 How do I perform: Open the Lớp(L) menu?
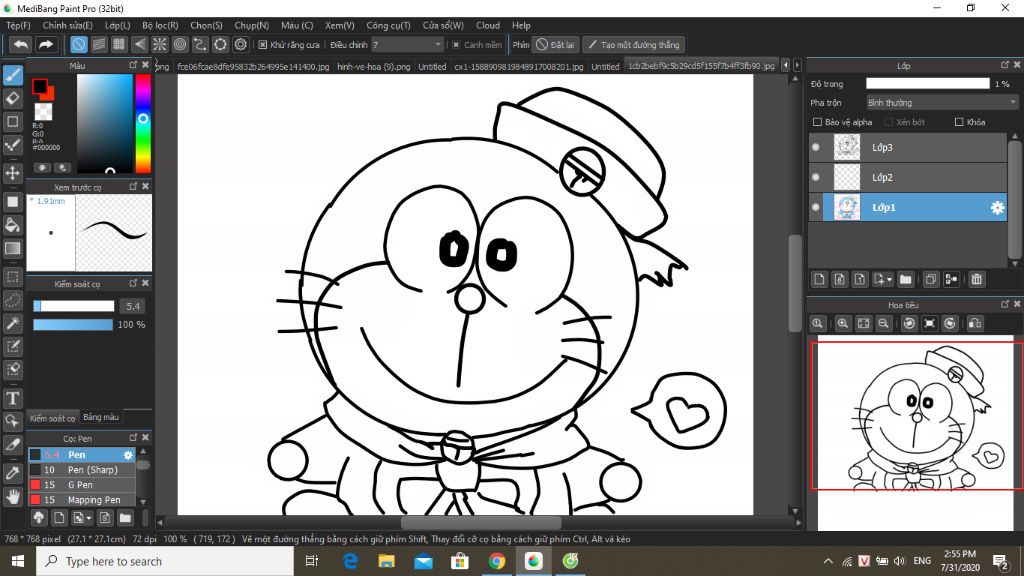click(118, 25)
